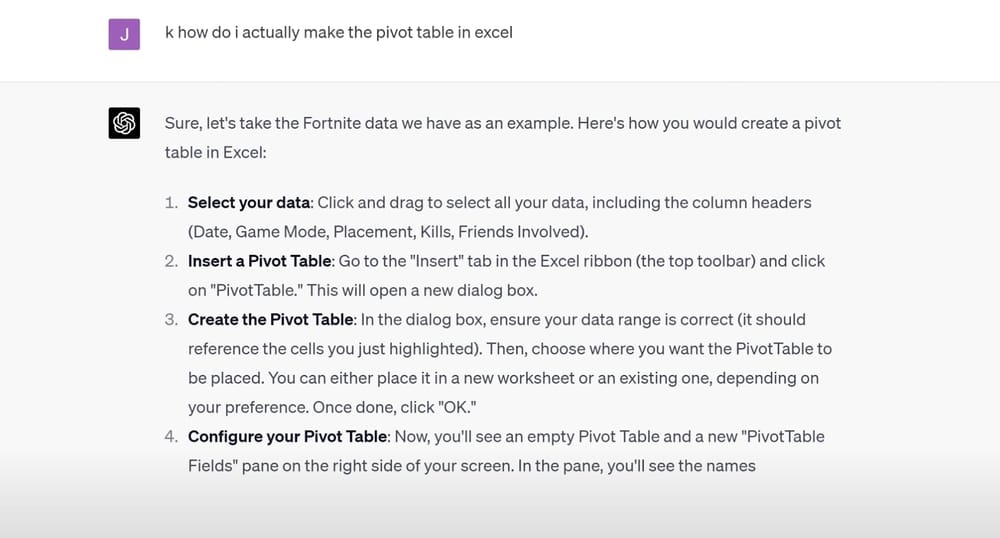The image size is (1000, 538).
Task: Click the bold "Configure your Pivot Table" heading
Action: (287, 436)
